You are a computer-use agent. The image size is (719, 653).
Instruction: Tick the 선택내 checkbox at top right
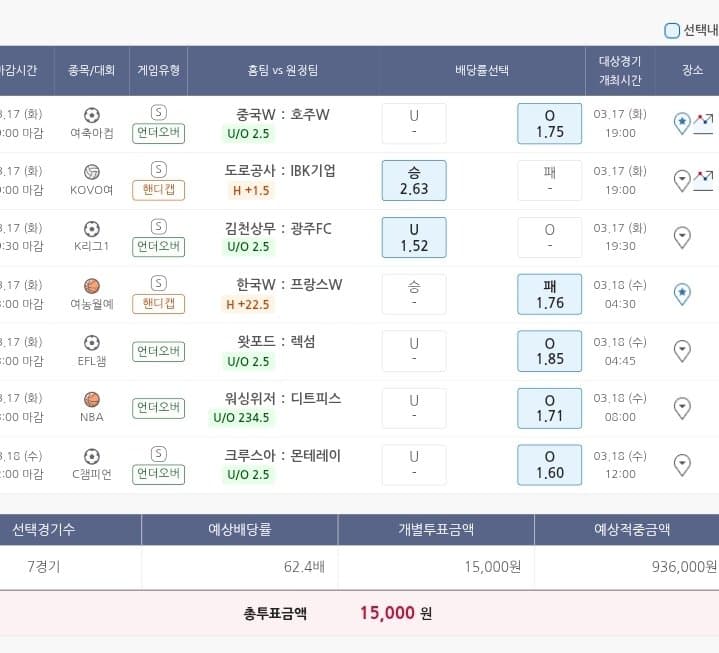(672, 30)
